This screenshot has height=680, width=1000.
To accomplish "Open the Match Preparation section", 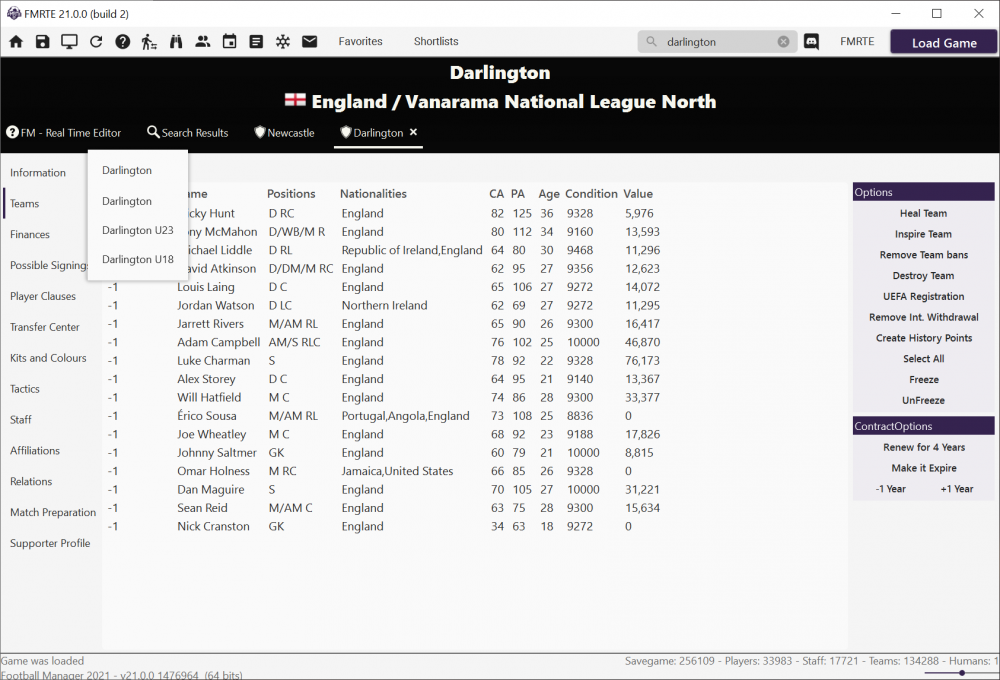I will (x=53, y=513).
